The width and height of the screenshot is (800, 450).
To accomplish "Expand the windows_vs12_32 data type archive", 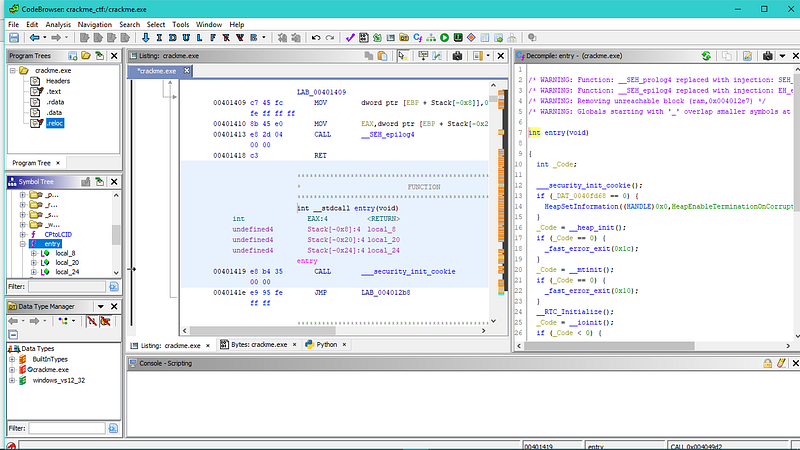I will coord(13,380).
